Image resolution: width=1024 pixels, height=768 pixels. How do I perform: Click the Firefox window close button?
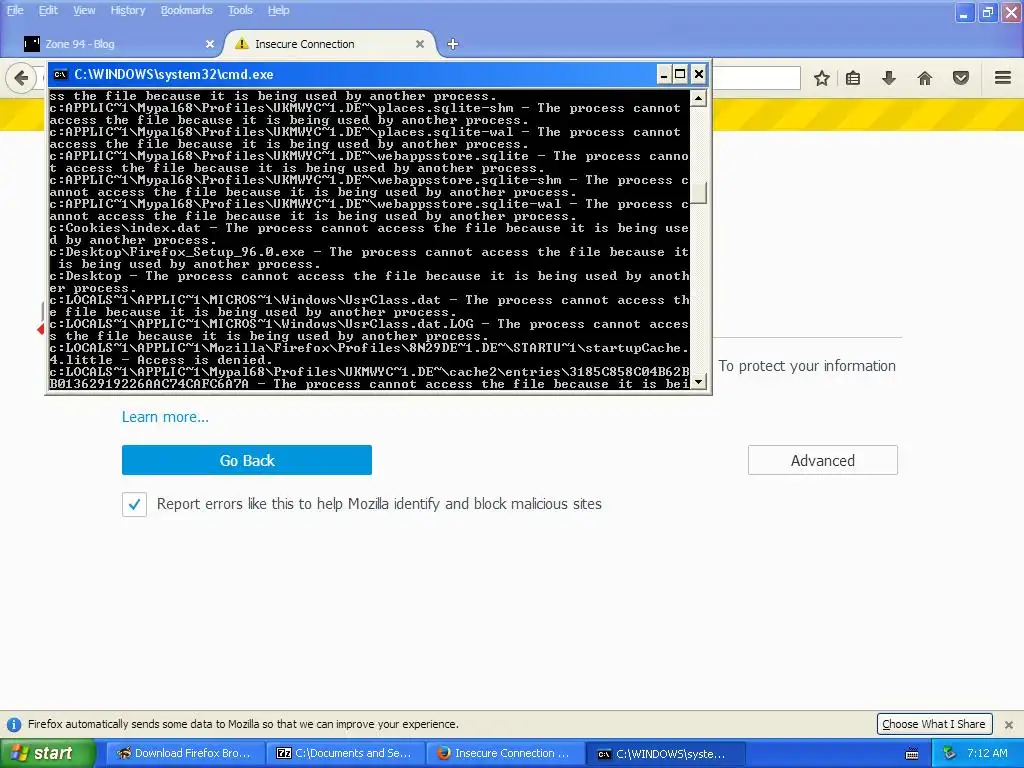coord(1011,12)
